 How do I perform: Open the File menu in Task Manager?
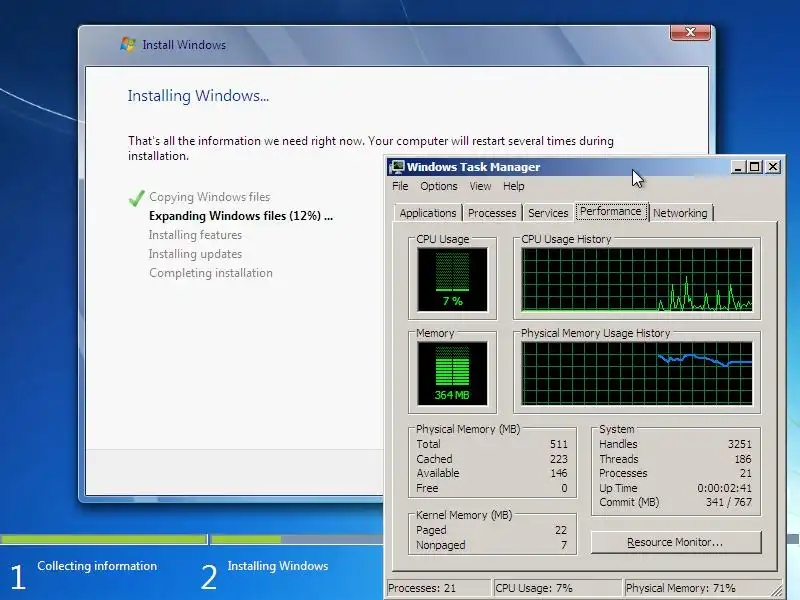pos(400,186)
